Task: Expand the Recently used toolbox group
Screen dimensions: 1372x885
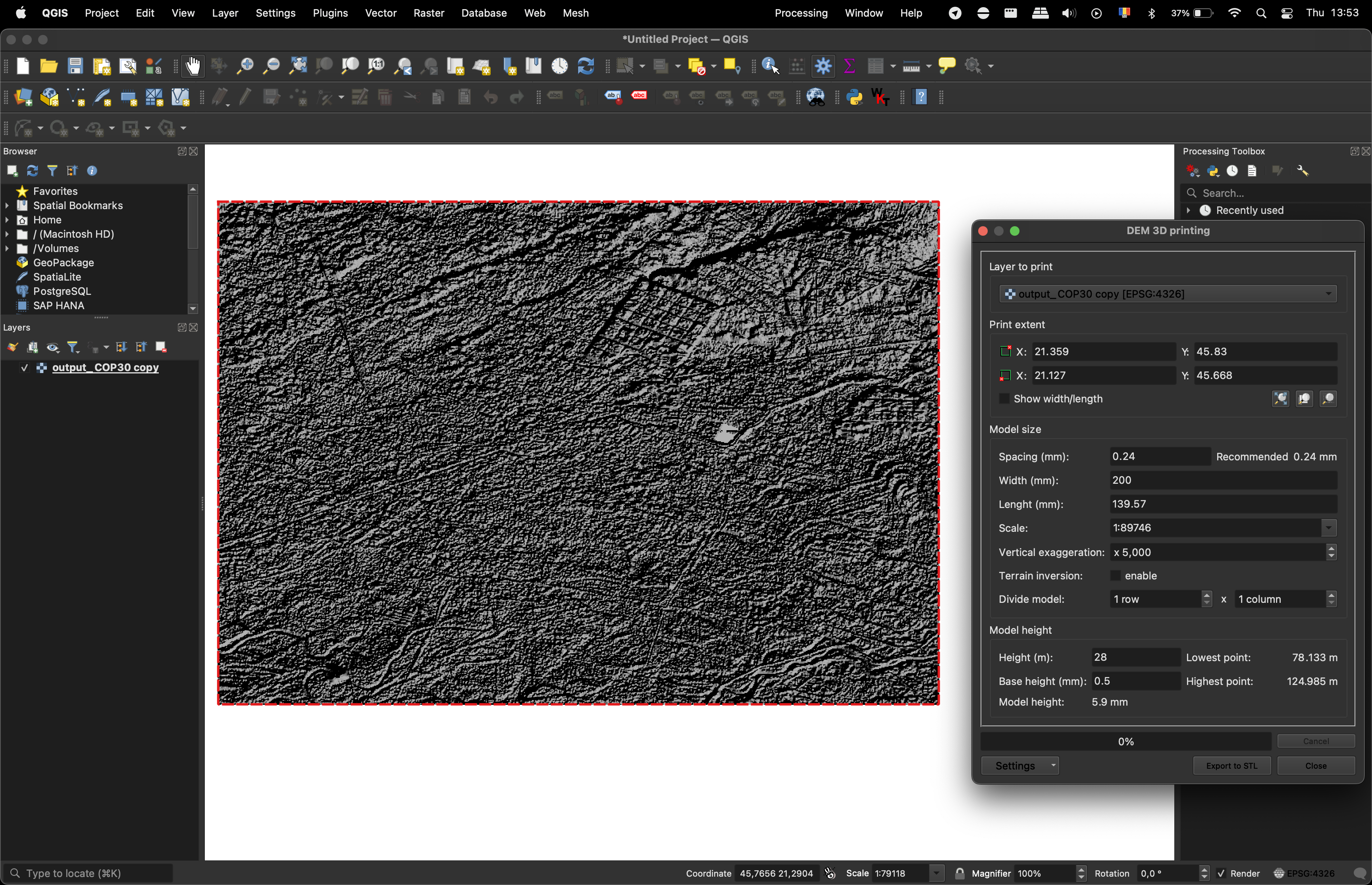Action: click(1188, 211)
